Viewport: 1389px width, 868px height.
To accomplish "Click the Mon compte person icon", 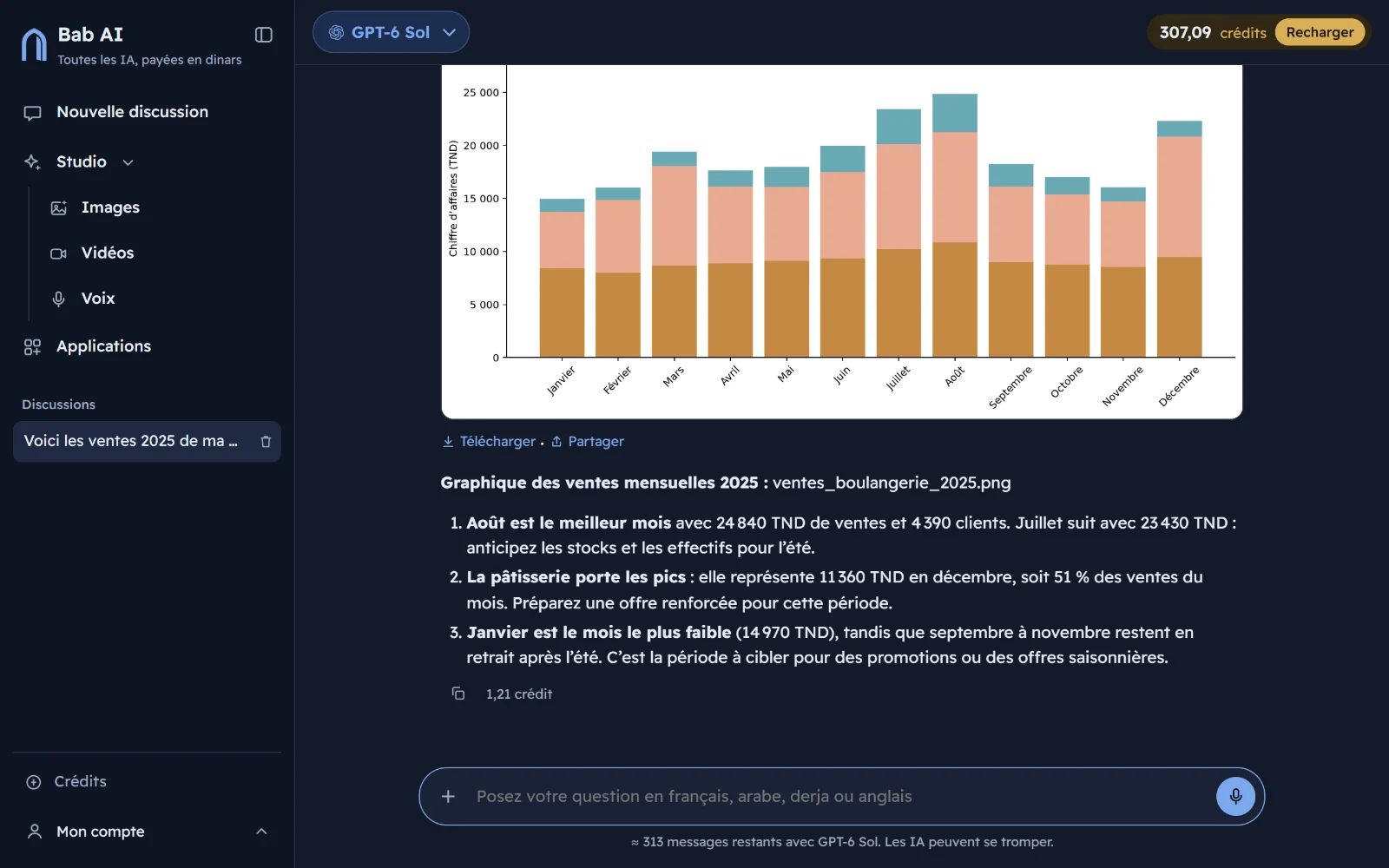I will (x=35, y=832).
